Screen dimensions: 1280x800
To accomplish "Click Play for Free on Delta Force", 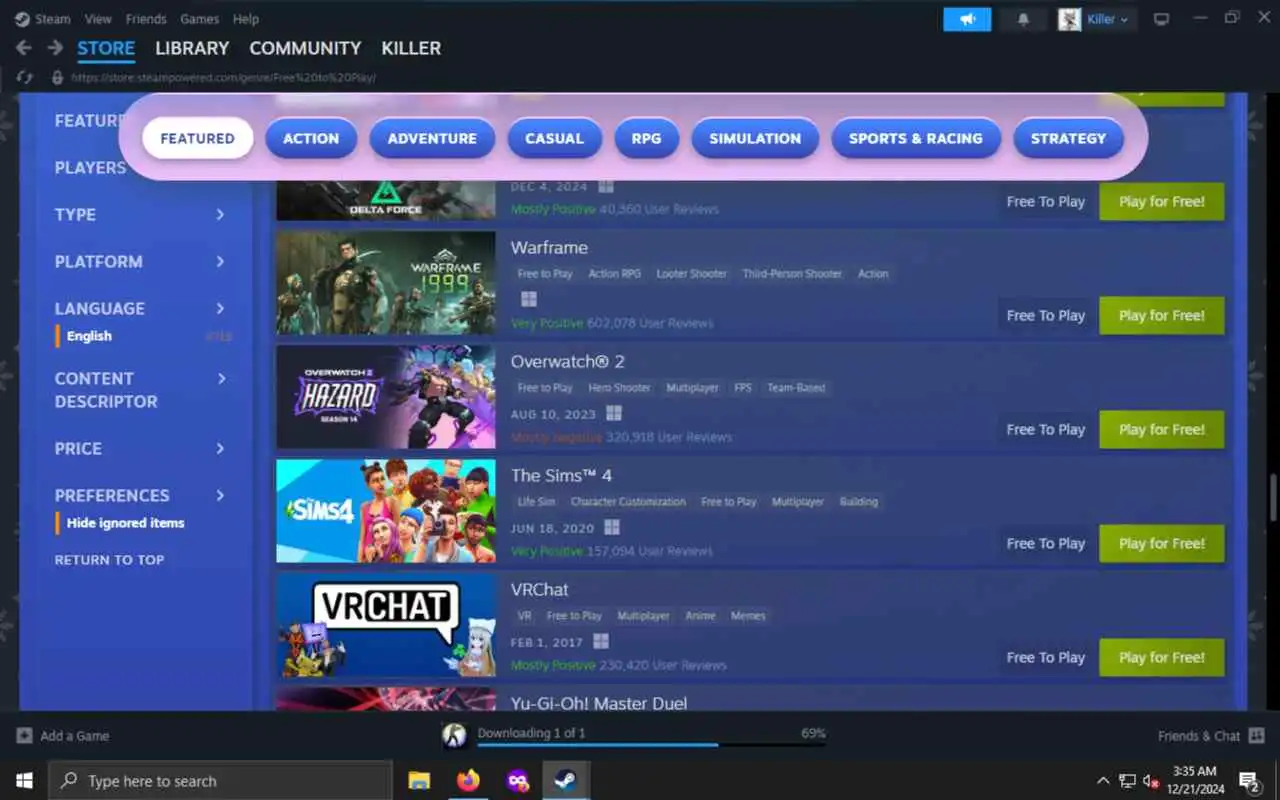I will coord(1162,201).
